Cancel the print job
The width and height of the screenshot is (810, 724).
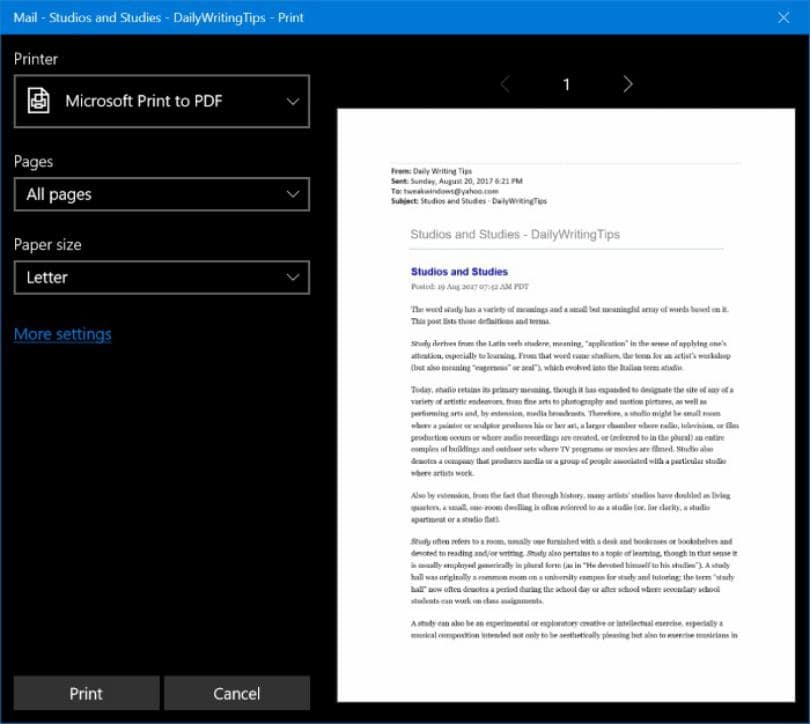pos(237,693)
